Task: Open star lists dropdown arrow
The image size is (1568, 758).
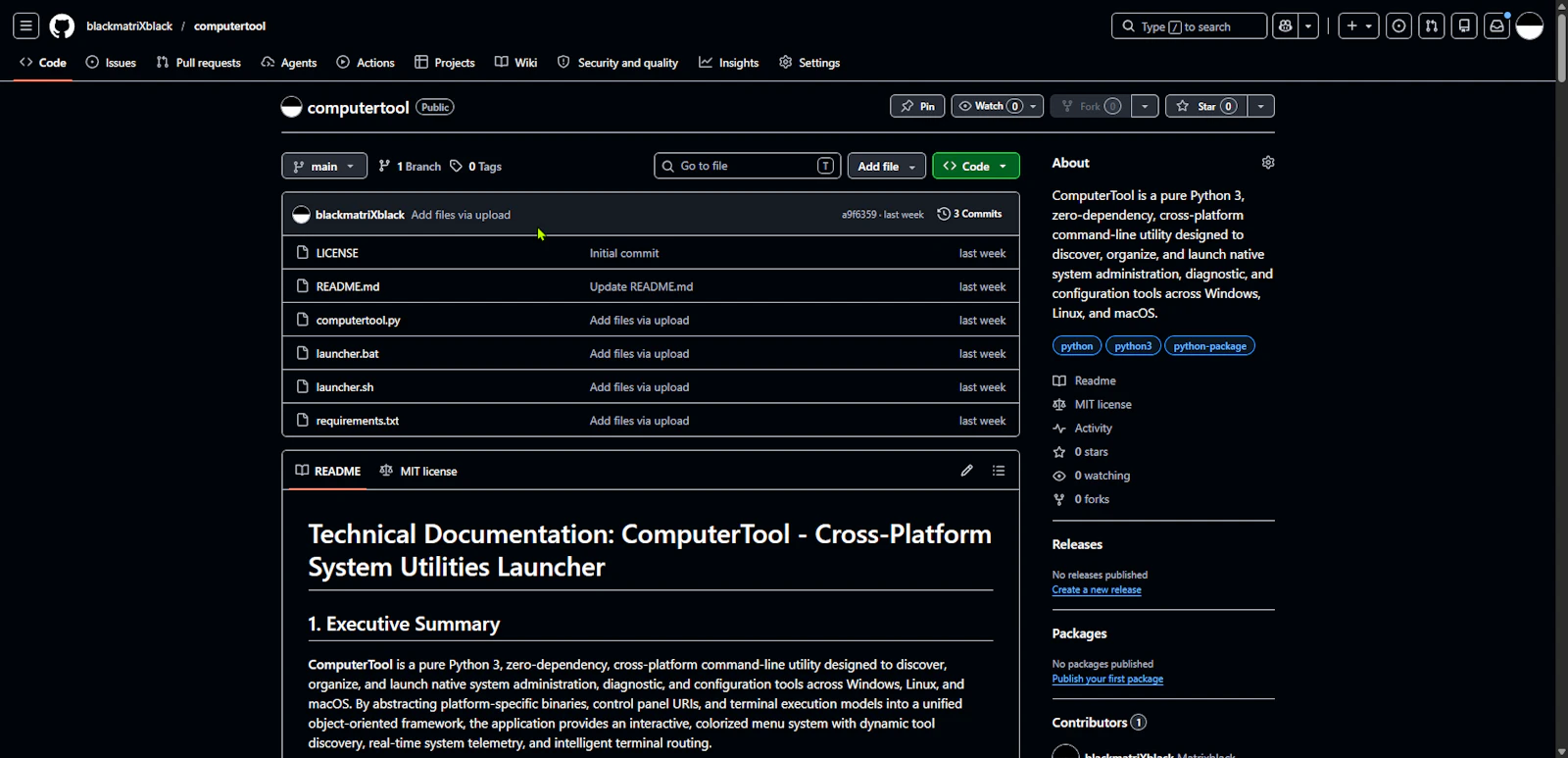Action: point(1261,106)
